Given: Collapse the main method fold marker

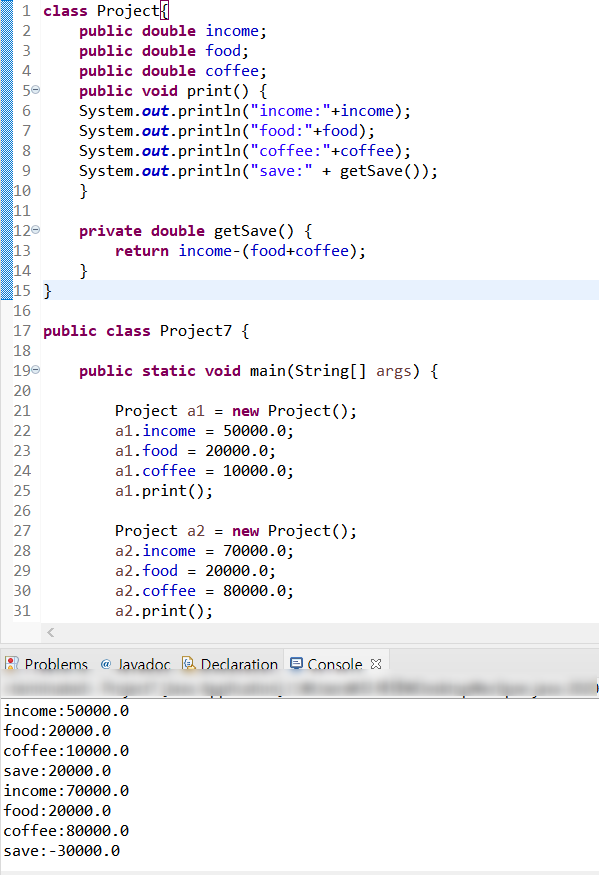Looking at the screenshot, I should pyautogui.click(x=36, y=369).
